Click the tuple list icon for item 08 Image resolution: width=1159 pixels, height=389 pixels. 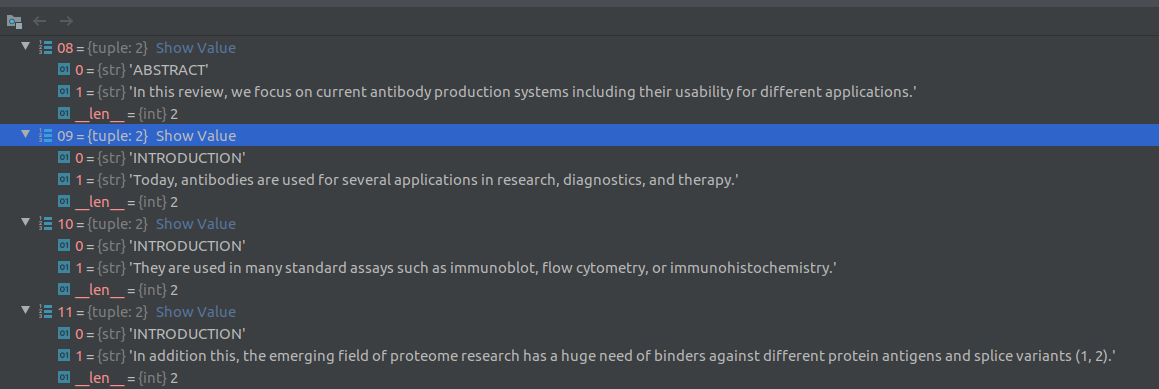pos(46,48)
